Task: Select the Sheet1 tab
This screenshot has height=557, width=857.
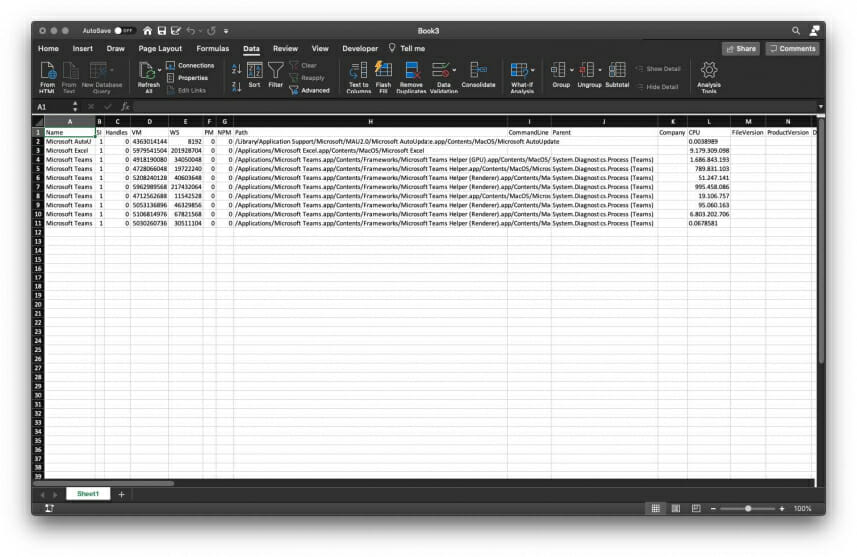Action: click(x=88, y=494)
